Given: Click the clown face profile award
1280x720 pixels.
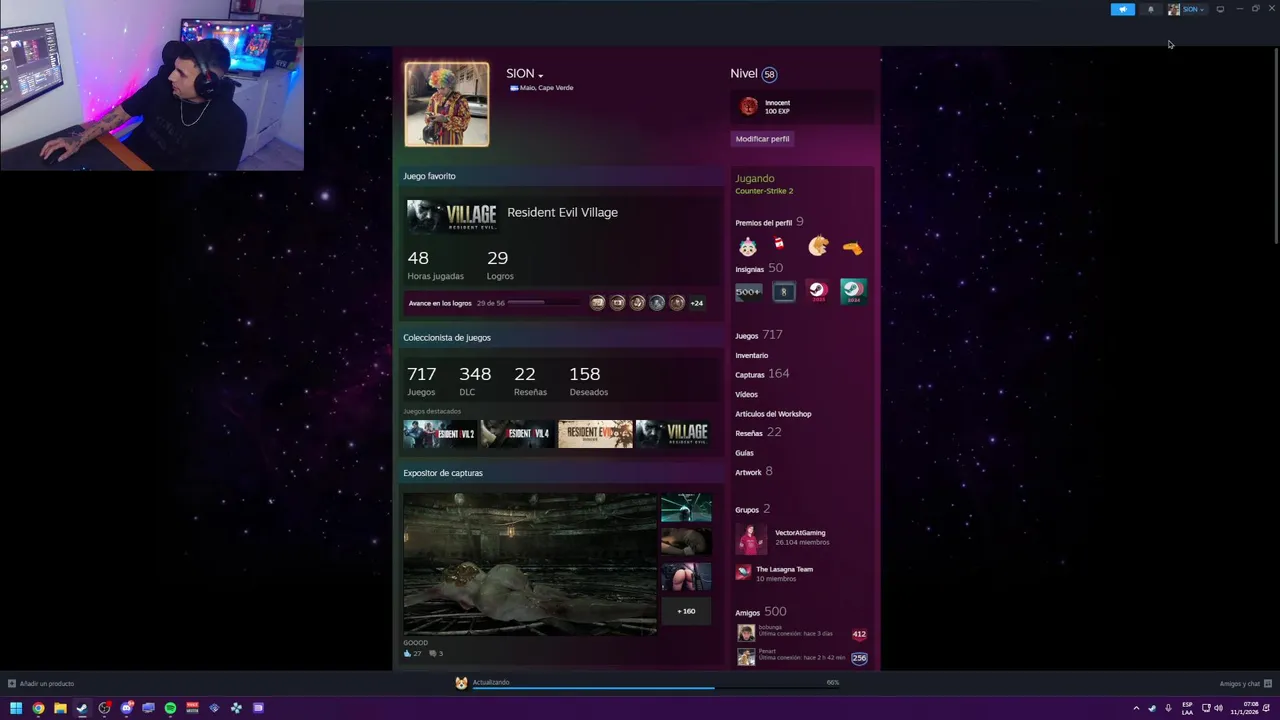Looking at the screenshot, I should [748, 246].
